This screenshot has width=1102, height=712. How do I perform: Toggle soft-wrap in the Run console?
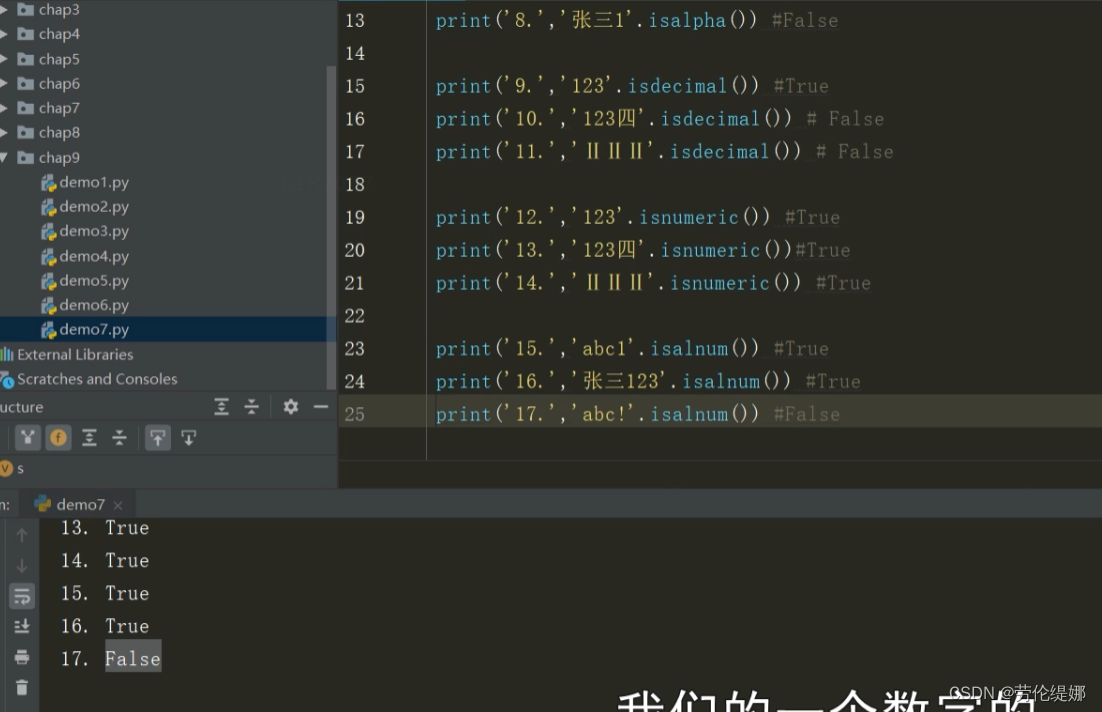pos(22,593)
